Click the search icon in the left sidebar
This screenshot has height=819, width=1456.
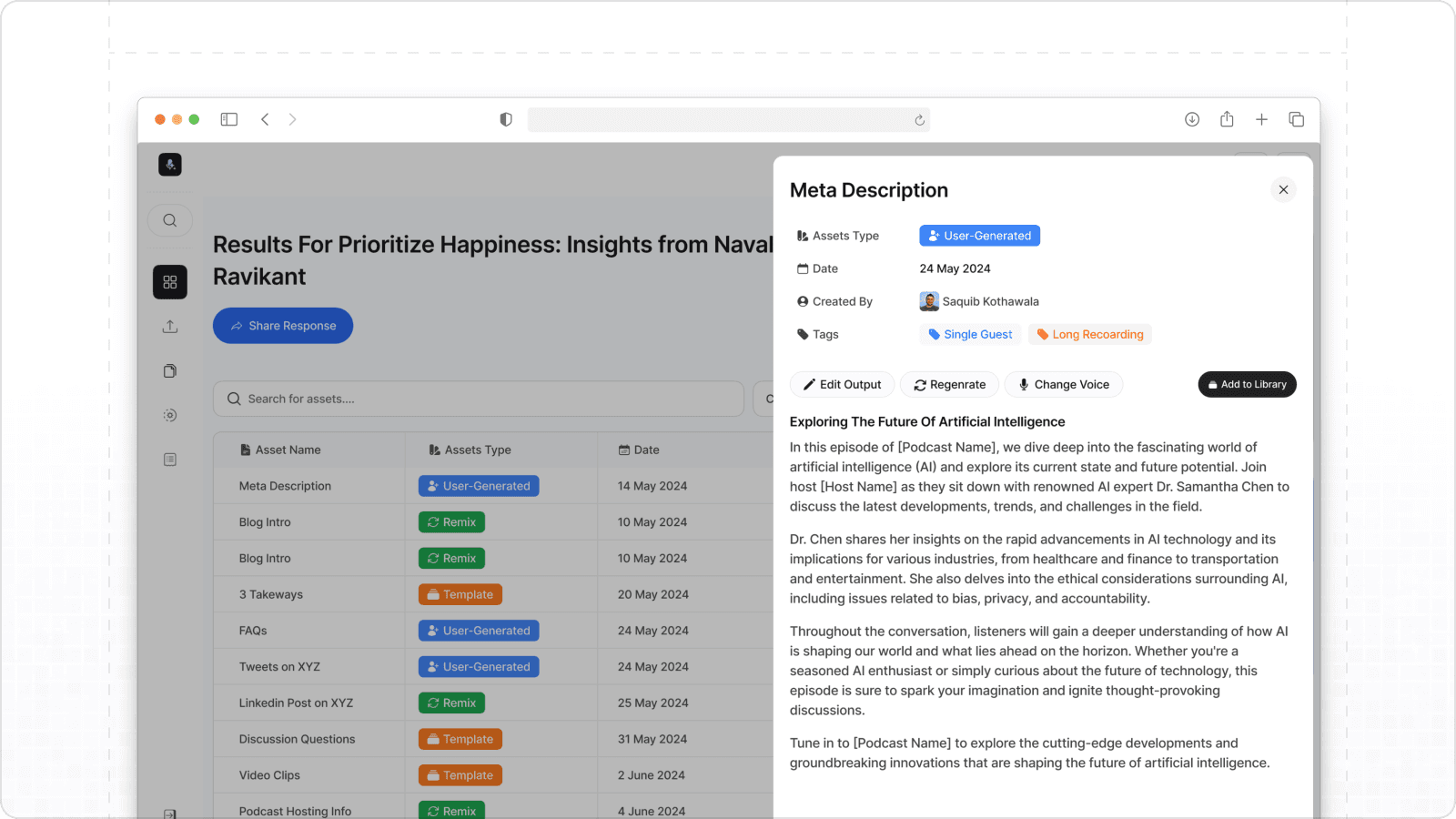[x=170, y=220]
